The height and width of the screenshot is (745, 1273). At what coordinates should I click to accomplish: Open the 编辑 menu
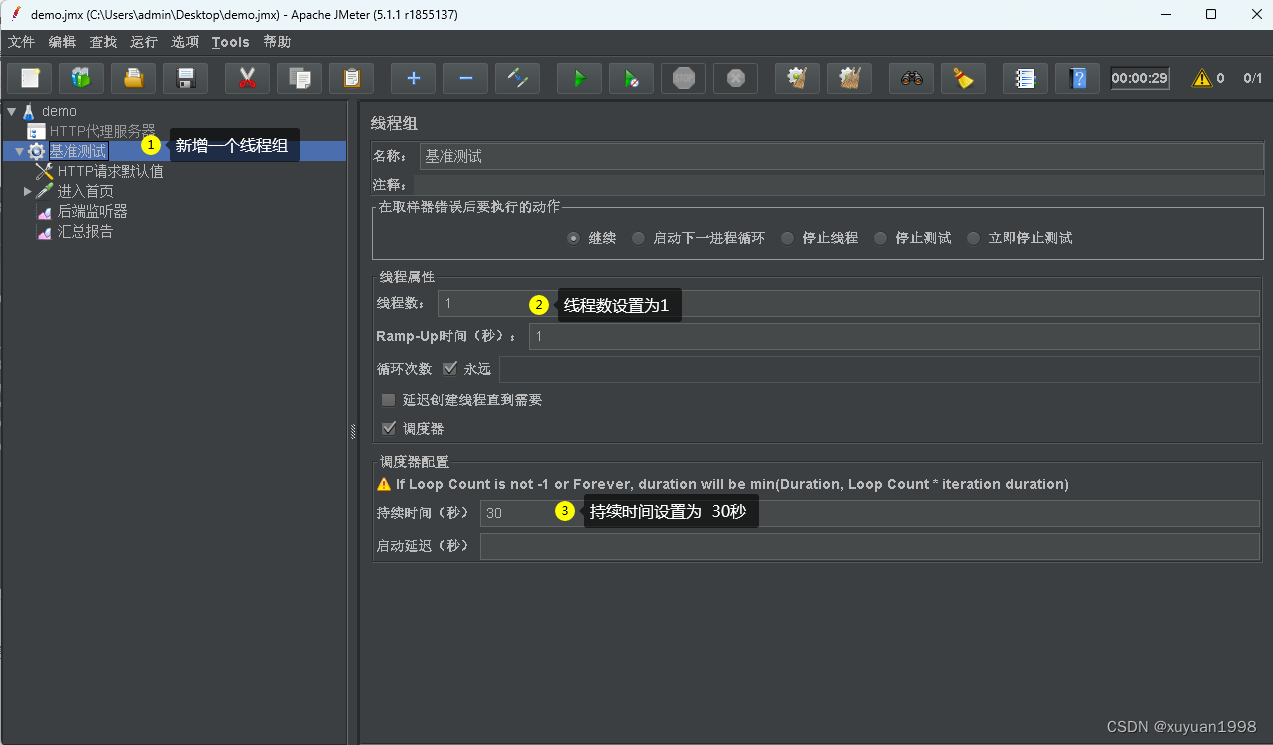(x=62, y=42)
